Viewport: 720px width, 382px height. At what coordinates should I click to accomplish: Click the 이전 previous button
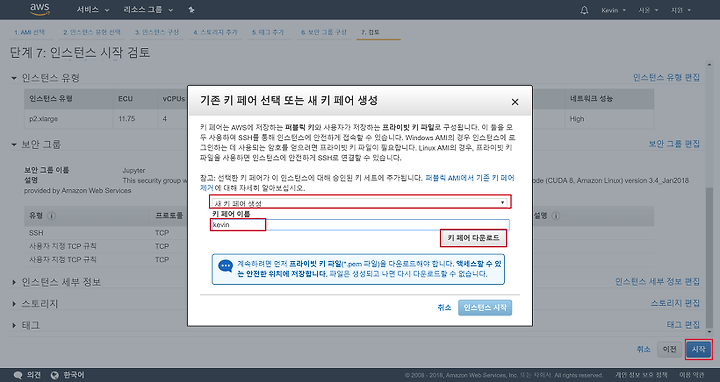669,349
